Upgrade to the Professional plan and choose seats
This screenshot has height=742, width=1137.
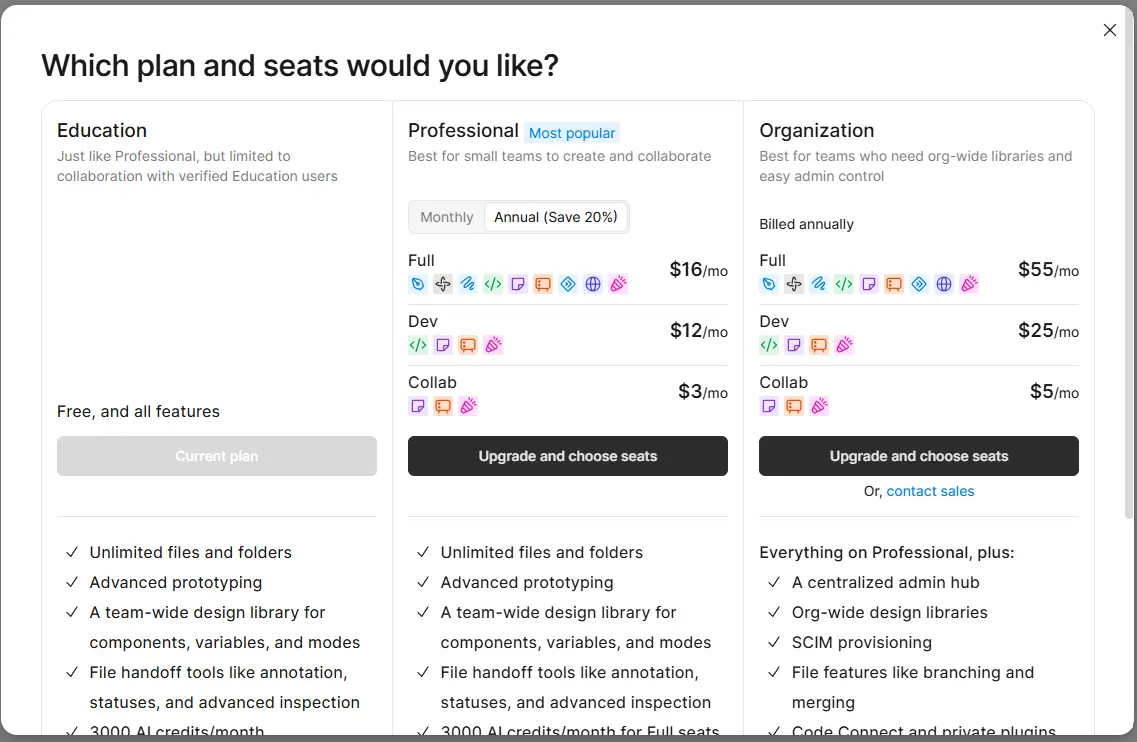pyautogui.click(x=568, y=456)
